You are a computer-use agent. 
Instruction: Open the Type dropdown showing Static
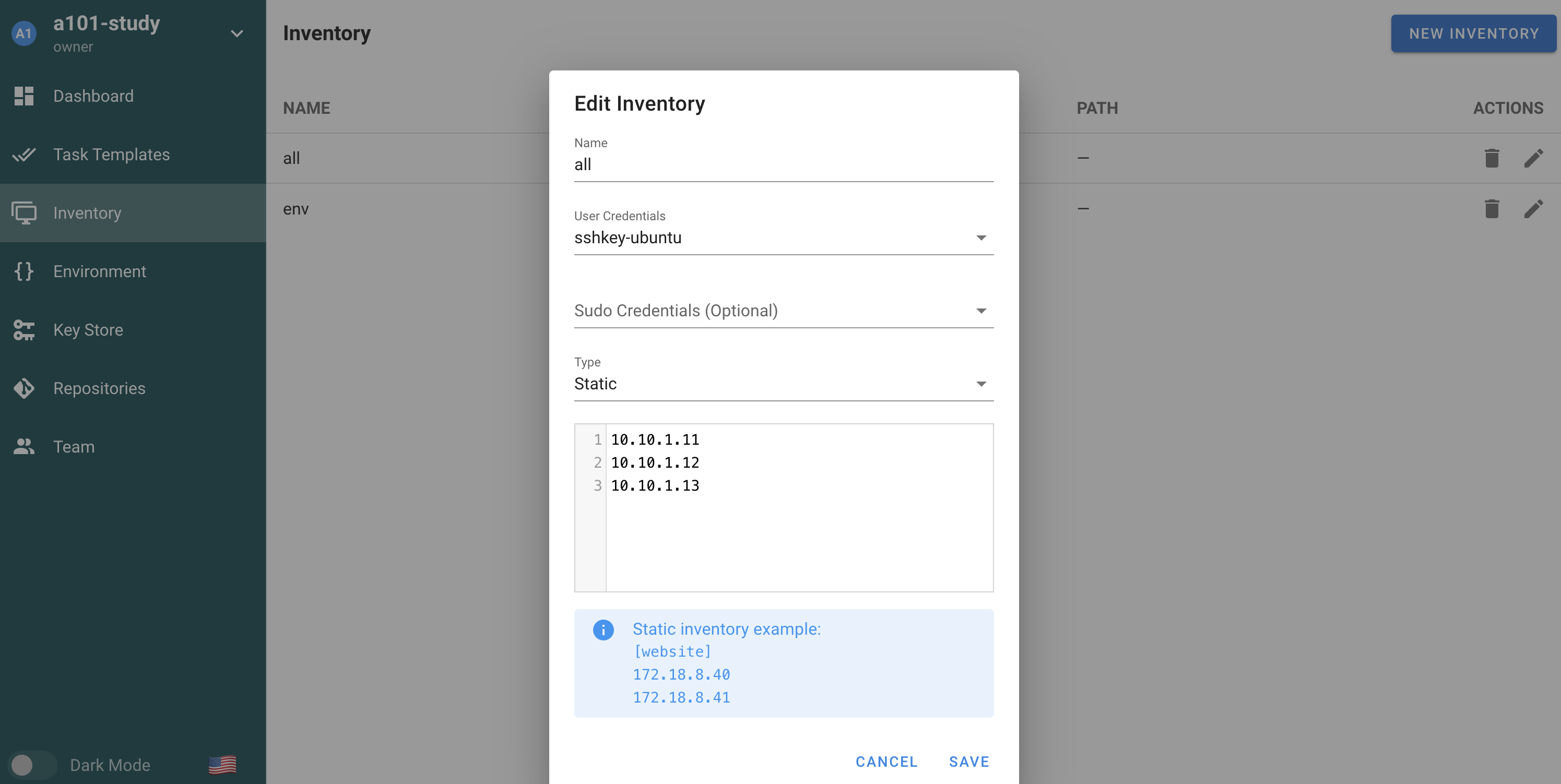click(x=783, y=384)
